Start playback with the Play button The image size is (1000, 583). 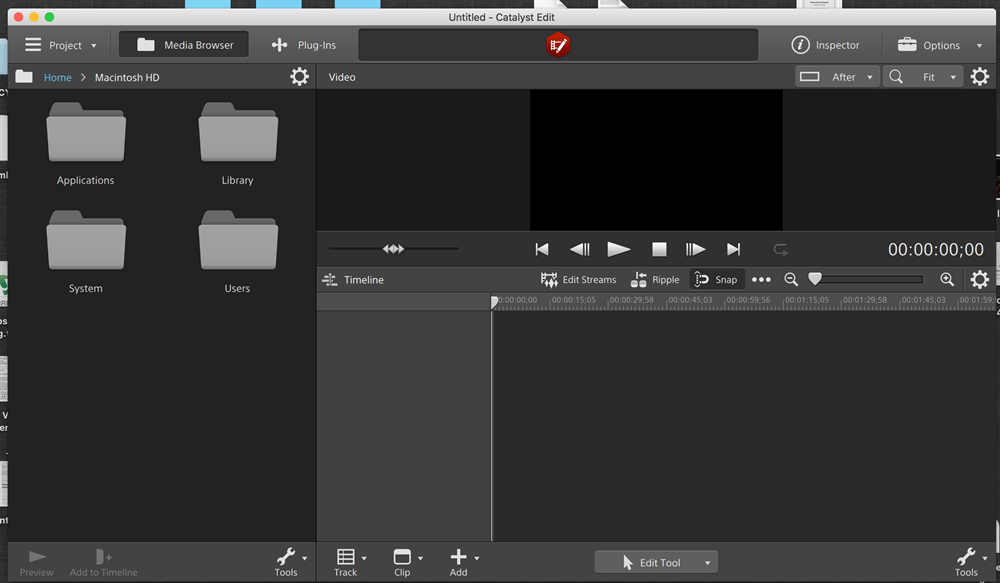[x=619, y=249]
